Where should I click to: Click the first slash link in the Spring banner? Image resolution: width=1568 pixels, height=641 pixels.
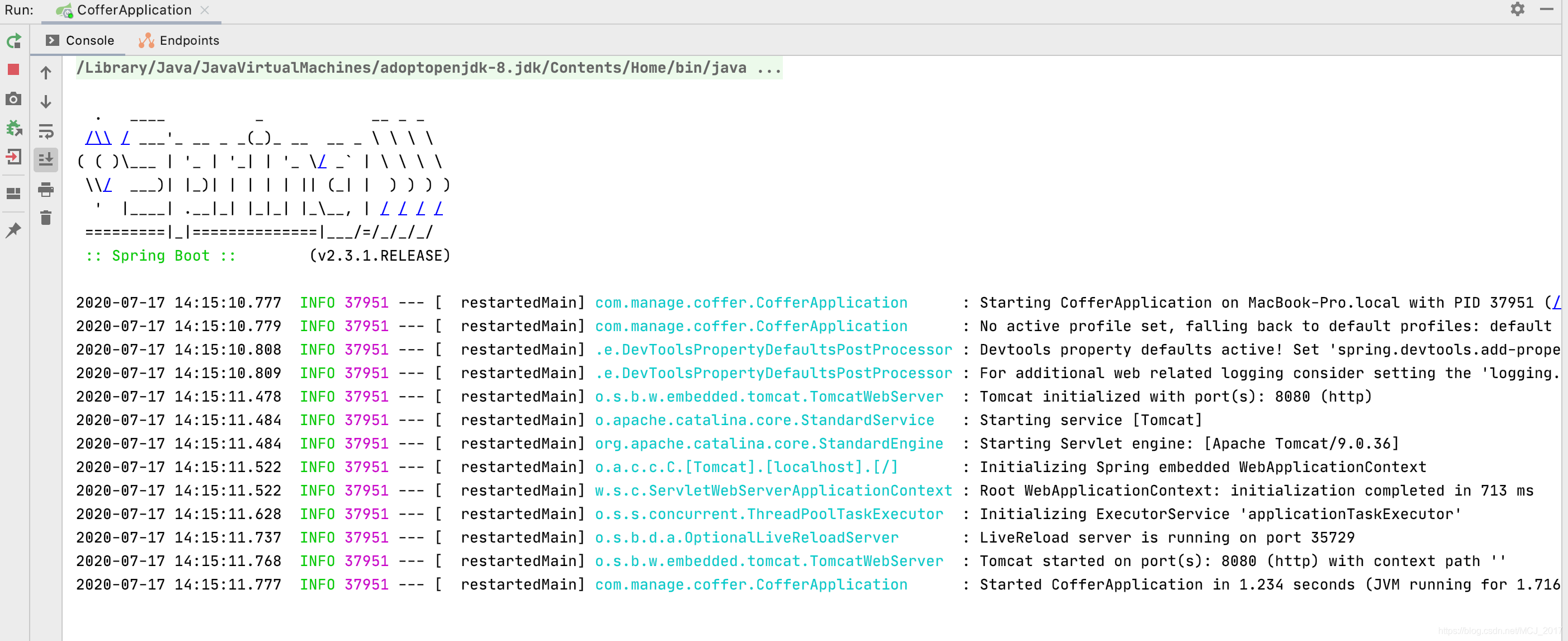coord(98,138)
